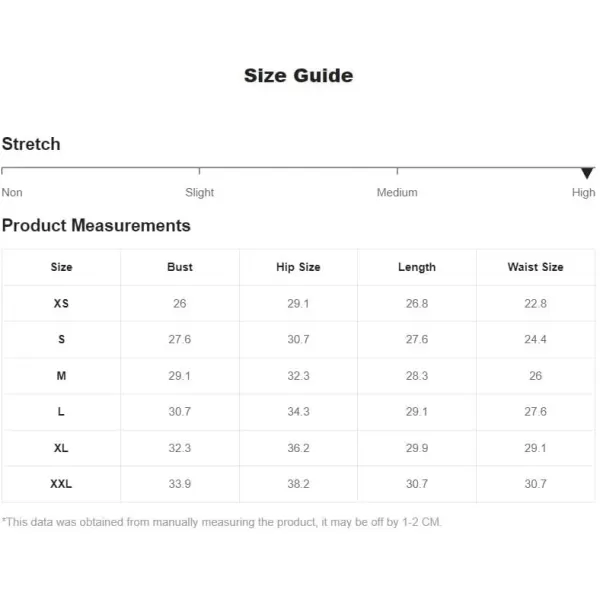Click the High stretch label
This screenshot has width=600, height=600.
point(584,192)
